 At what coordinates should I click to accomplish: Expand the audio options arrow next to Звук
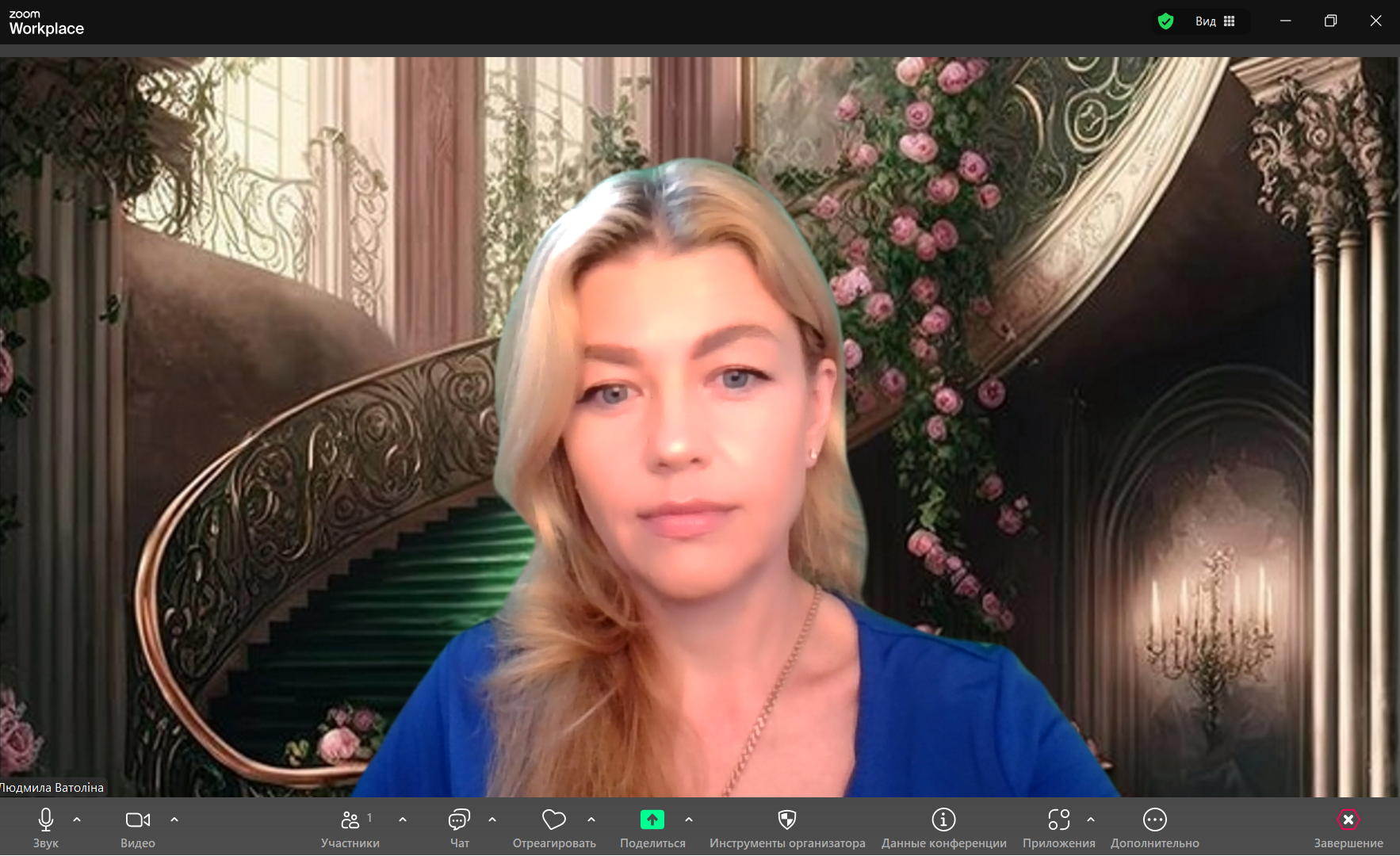[x=77, y=820]
